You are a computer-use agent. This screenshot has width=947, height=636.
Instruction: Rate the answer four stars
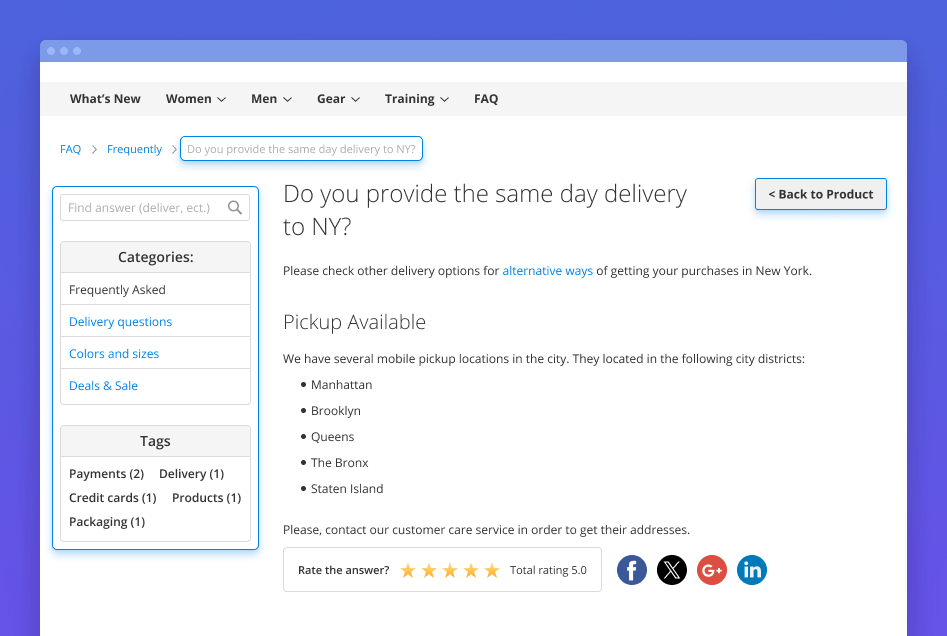[471, 570]
